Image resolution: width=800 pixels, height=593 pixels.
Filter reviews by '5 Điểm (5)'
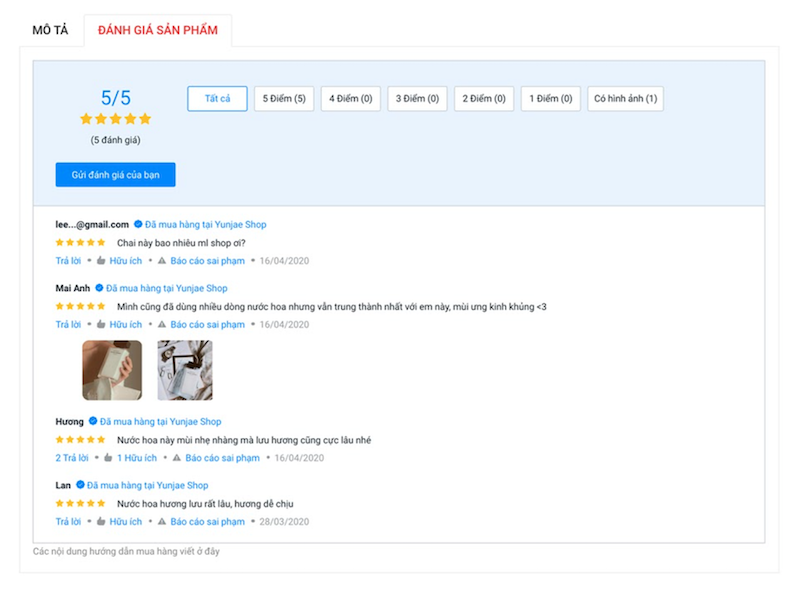point(284,99)
